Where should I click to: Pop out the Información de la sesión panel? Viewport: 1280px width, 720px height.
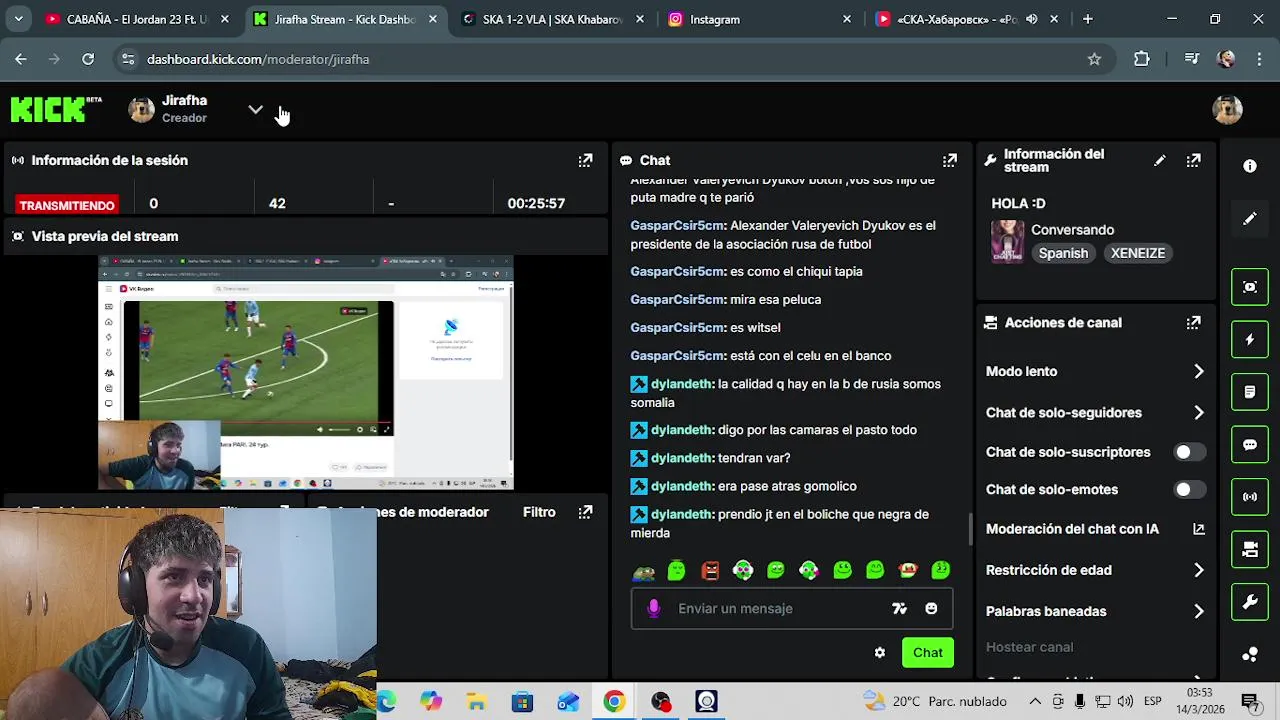pyautogui.click(x=586, y=160)
